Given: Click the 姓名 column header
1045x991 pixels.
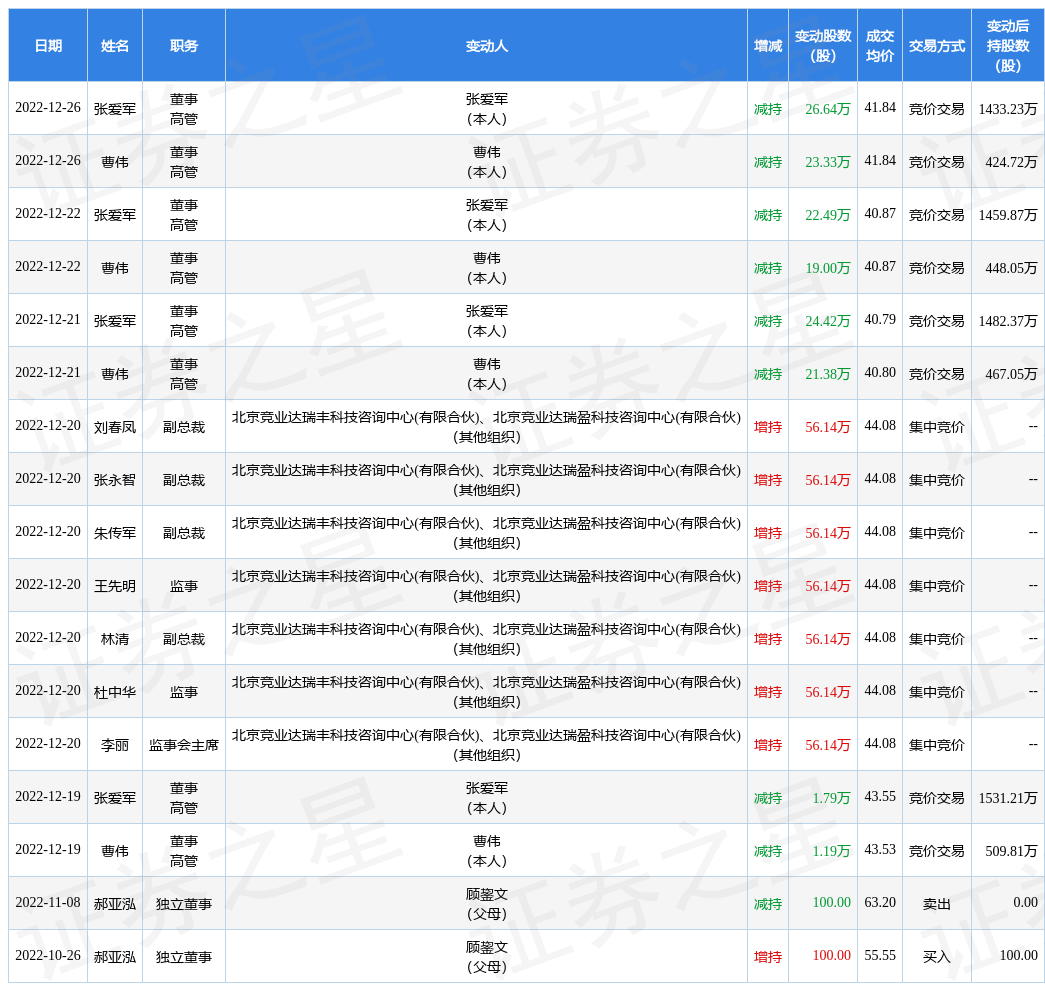Looking at the screenshot, I should (x=115, y=46).
